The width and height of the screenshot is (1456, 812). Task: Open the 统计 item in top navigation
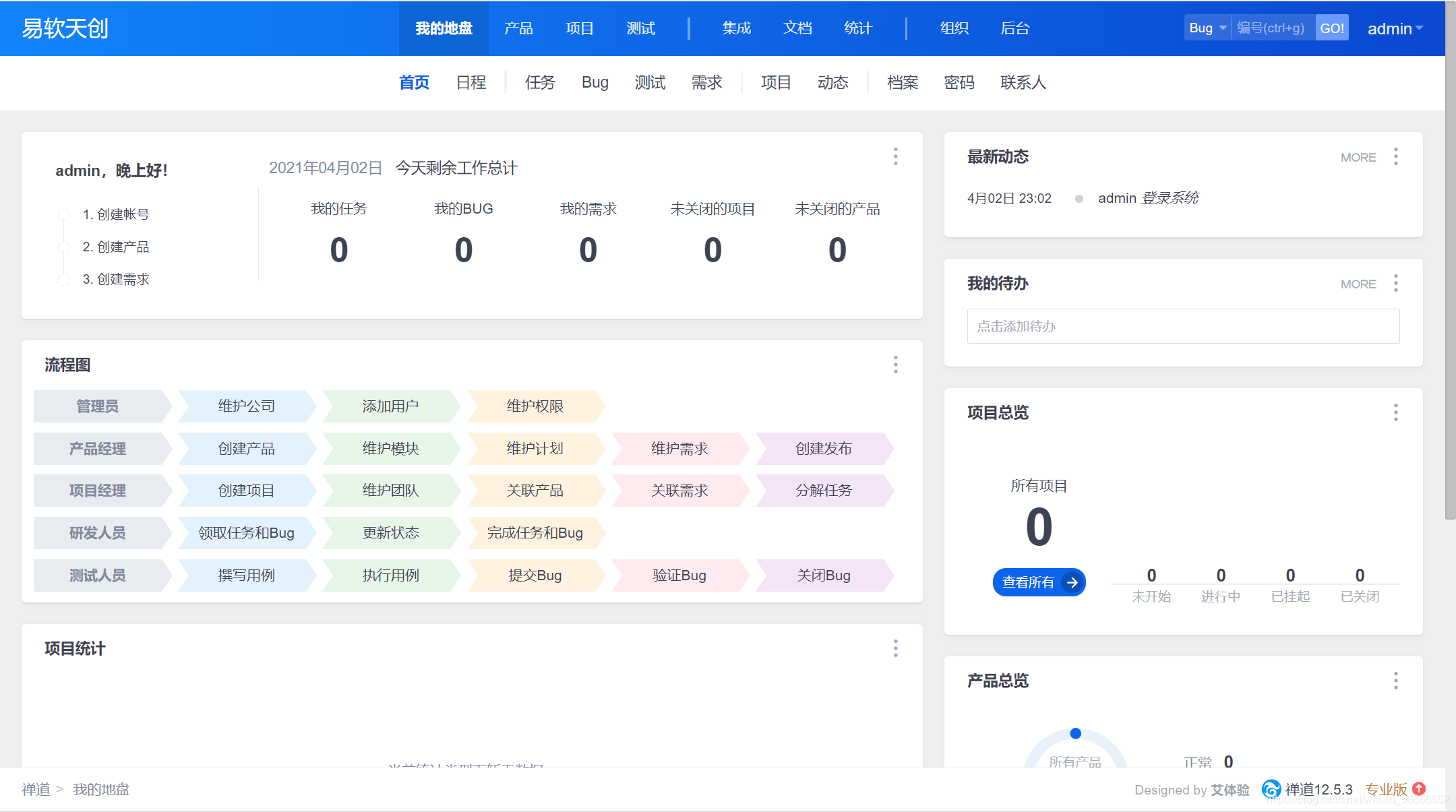pos(857,28)
